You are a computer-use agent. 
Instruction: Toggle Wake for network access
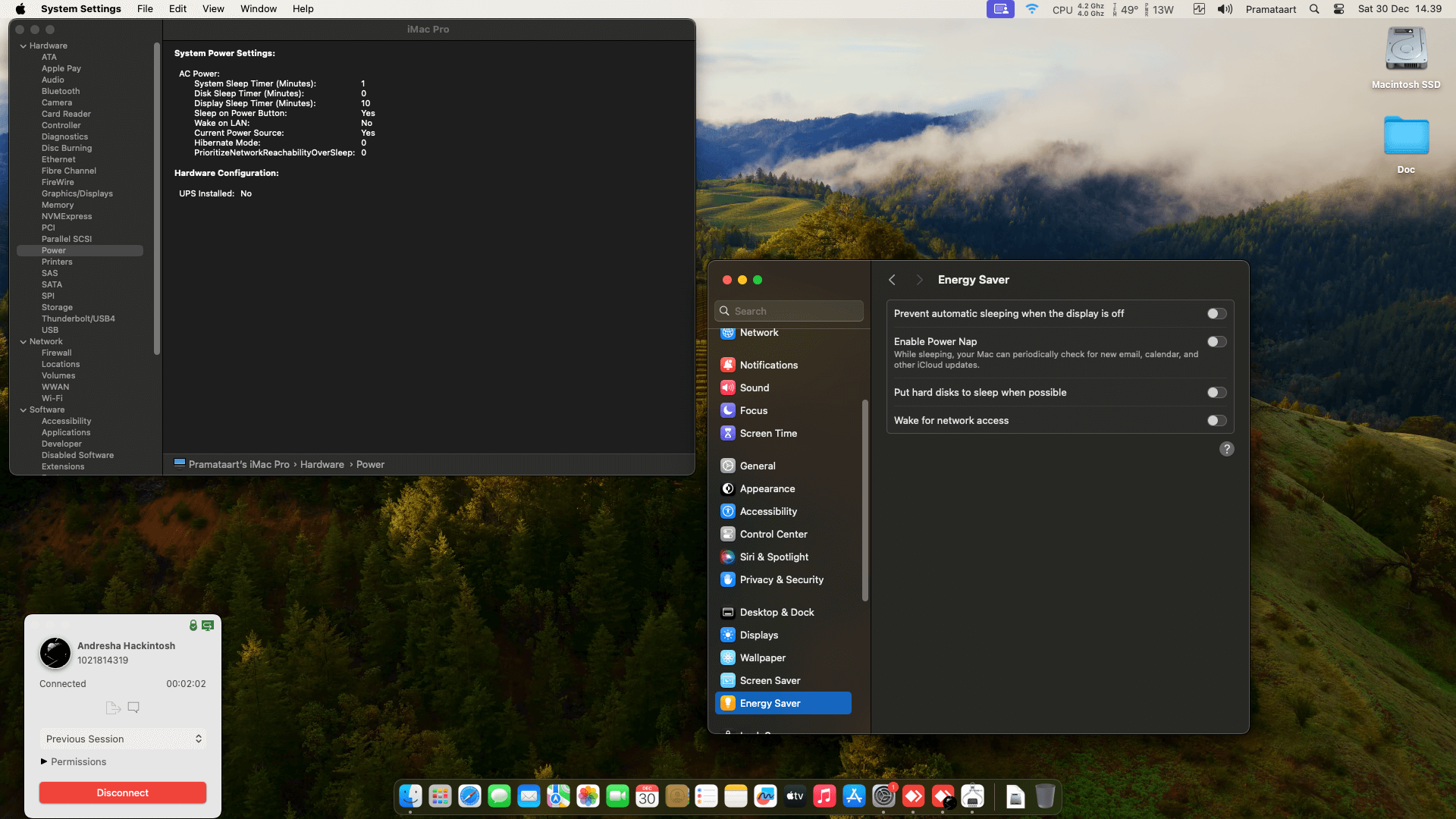click(1216, 420)
